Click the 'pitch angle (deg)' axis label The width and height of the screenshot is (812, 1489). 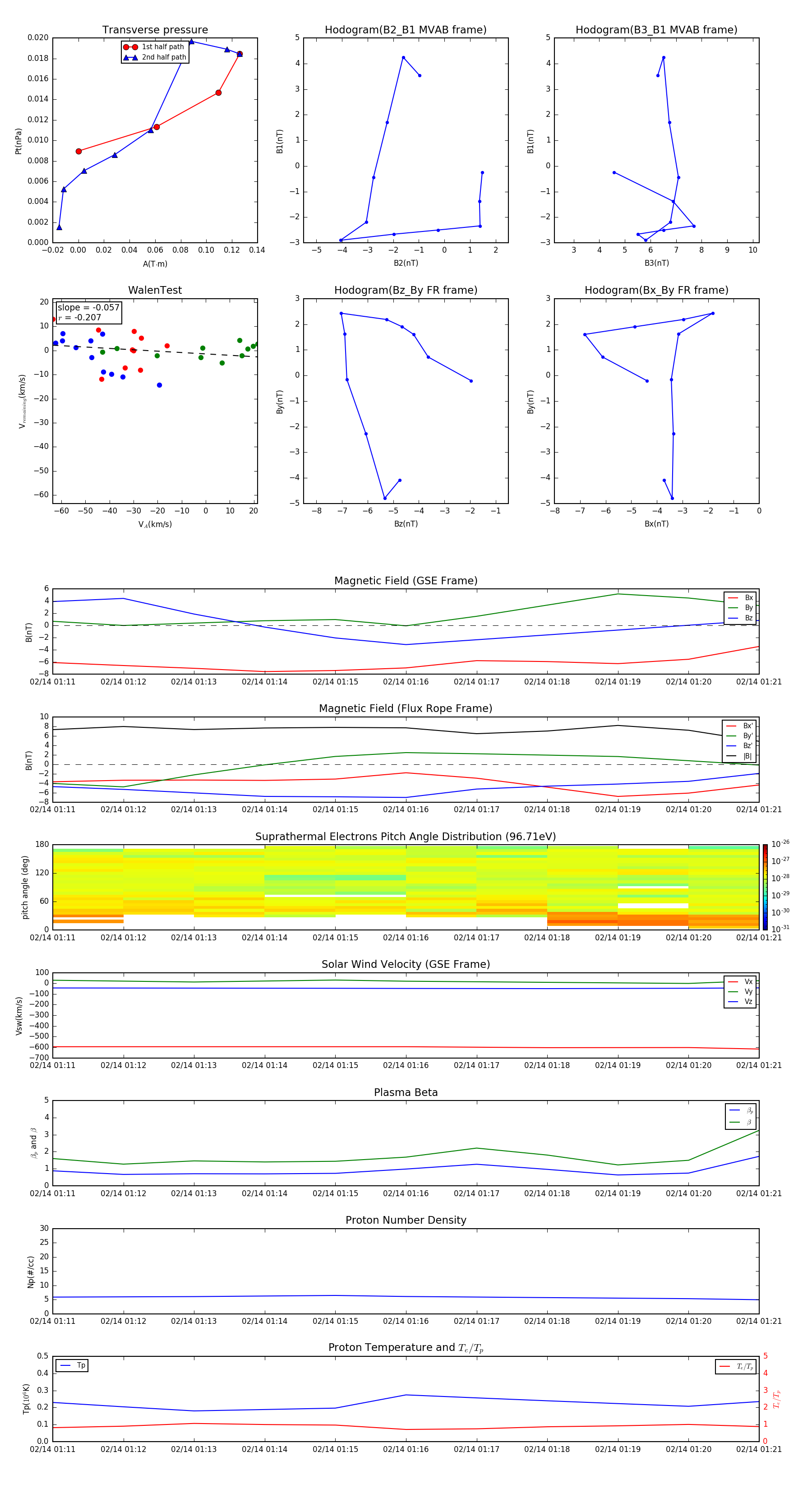click(25, 887)
